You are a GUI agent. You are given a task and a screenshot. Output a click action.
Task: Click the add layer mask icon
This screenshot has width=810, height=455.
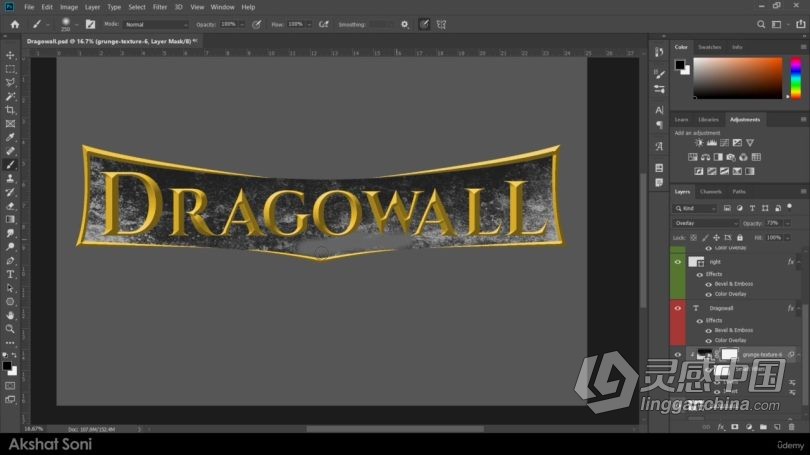(x=735, y=427)
